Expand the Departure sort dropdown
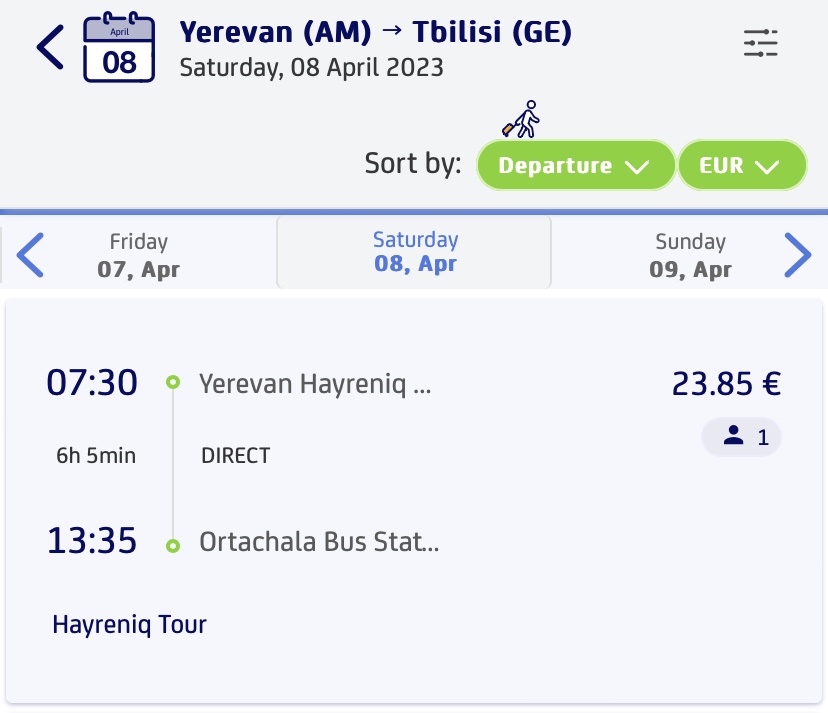 [576, 165]
